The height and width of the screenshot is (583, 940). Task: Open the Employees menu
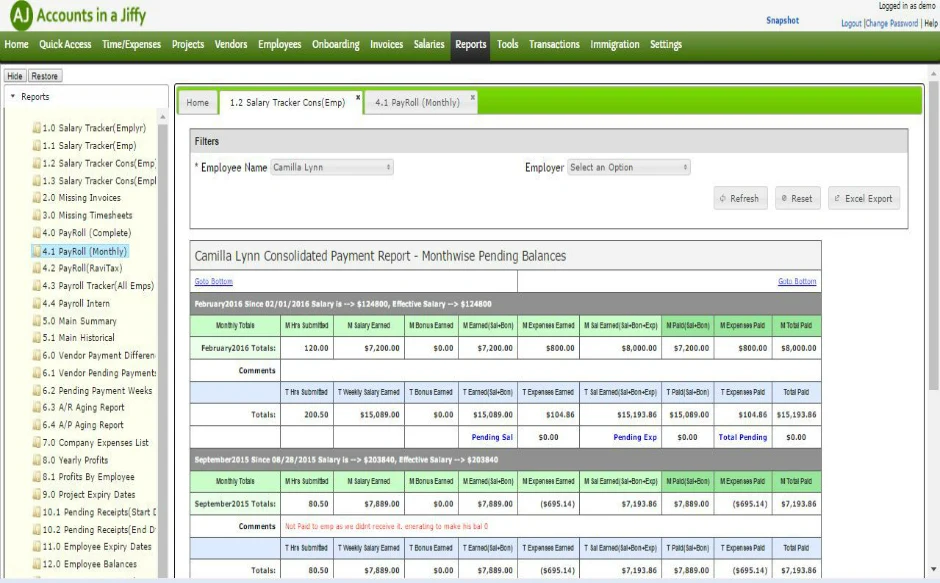click(279, 44)
